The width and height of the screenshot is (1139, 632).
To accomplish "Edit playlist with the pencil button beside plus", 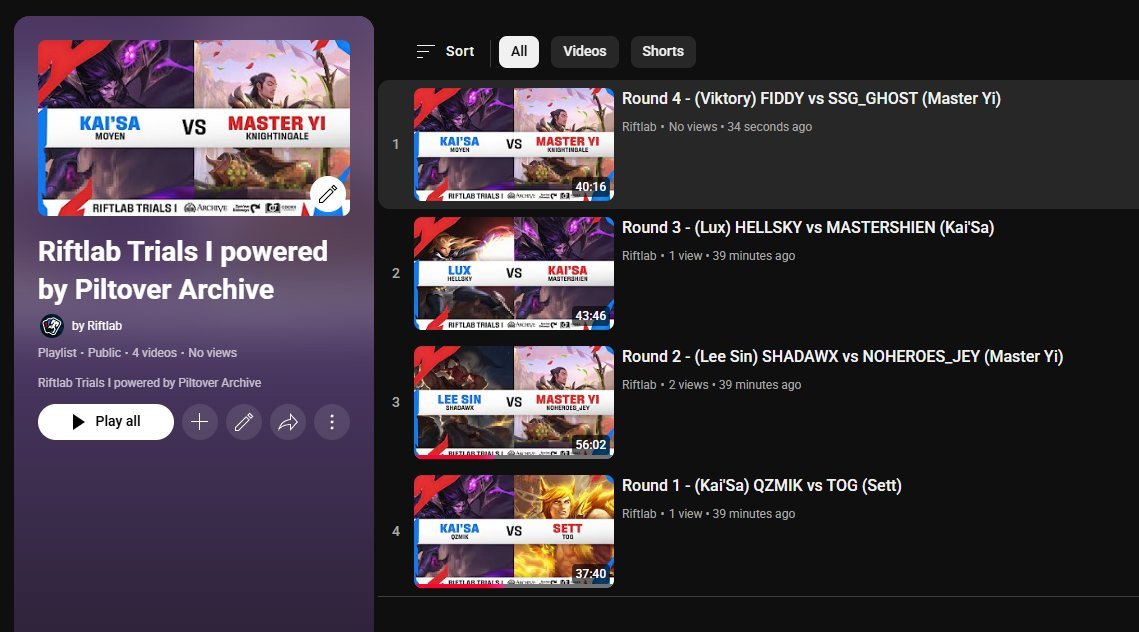I will (244, 422).
